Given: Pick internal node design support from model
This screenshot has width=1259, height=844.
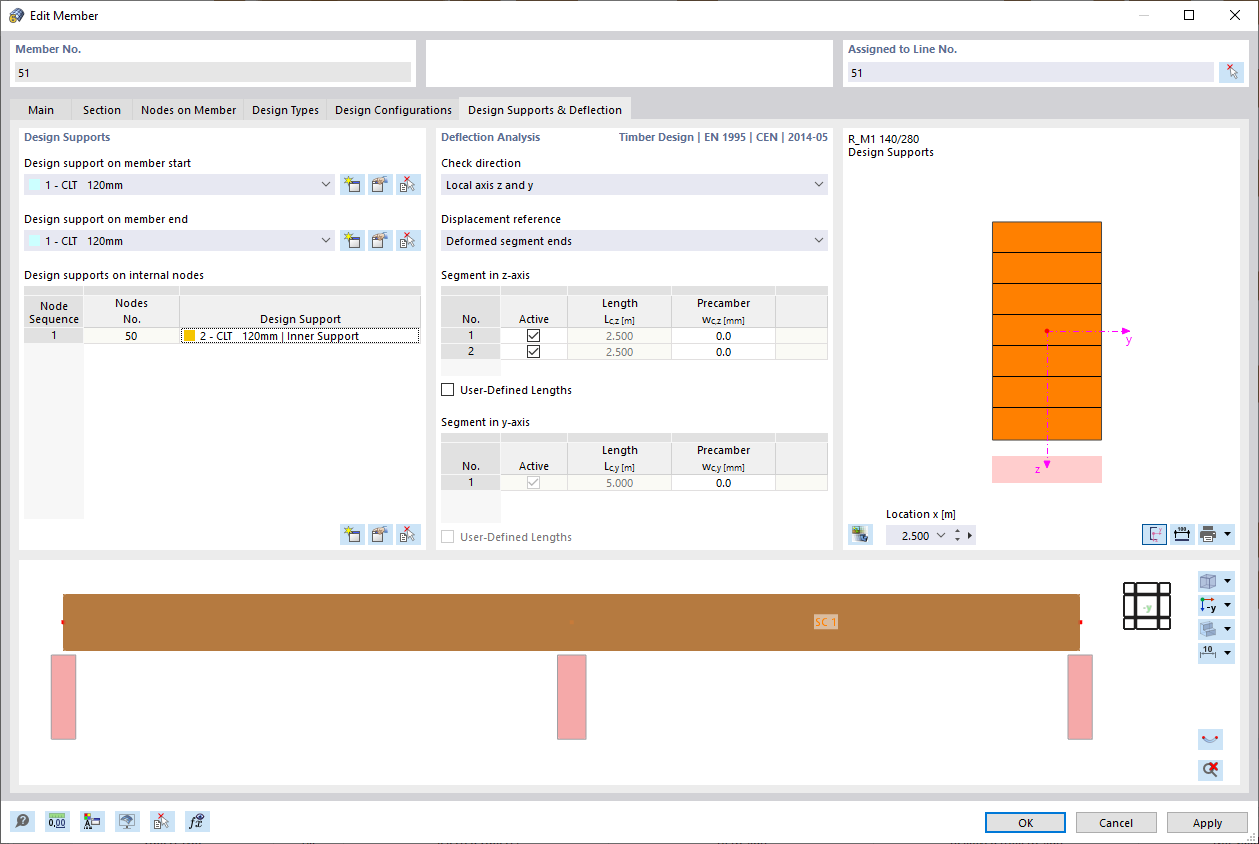Looking at the screenshot, I should click(408, 534).
